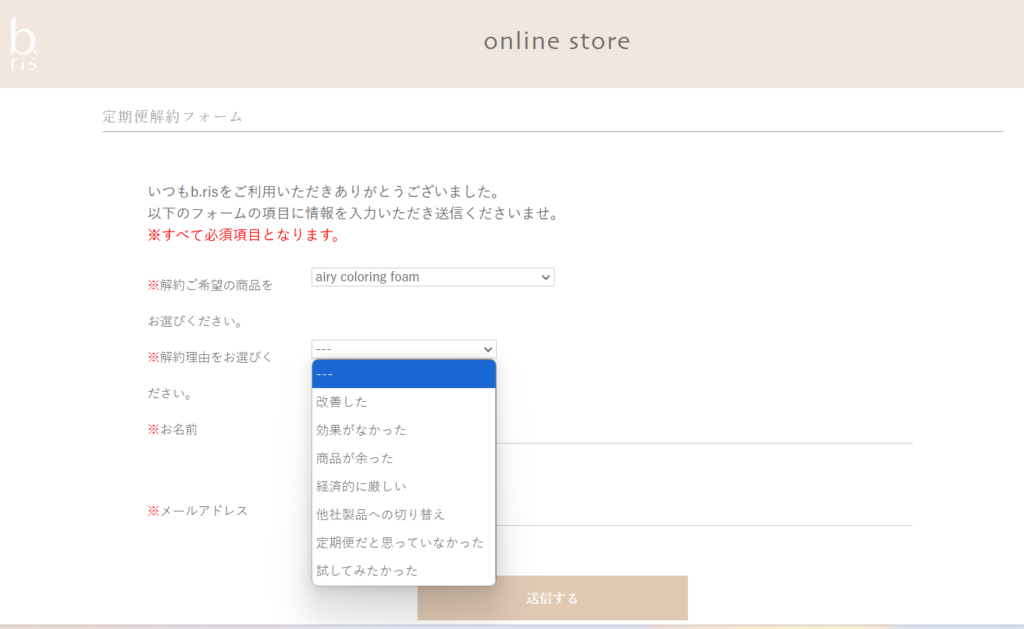This screenshot has height=629, width=1024.
Task: Select '商品が余った' option
Action: pos(404,459)
